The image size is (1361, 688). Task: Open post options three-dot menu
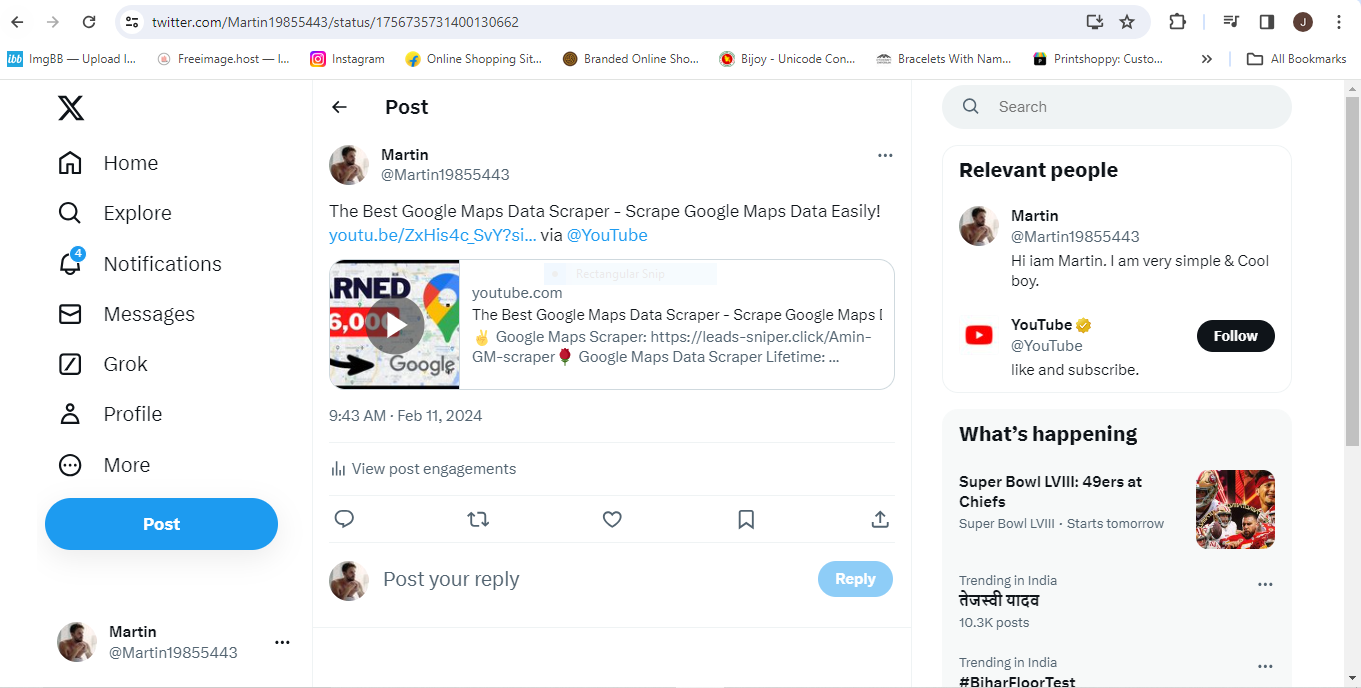885,155
